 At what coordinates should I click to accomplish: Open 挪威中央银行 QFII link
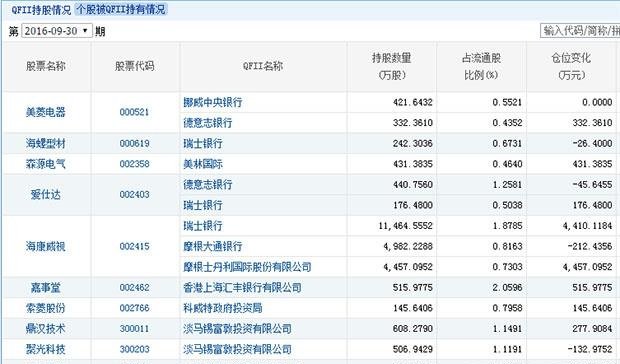coord(213,102)
